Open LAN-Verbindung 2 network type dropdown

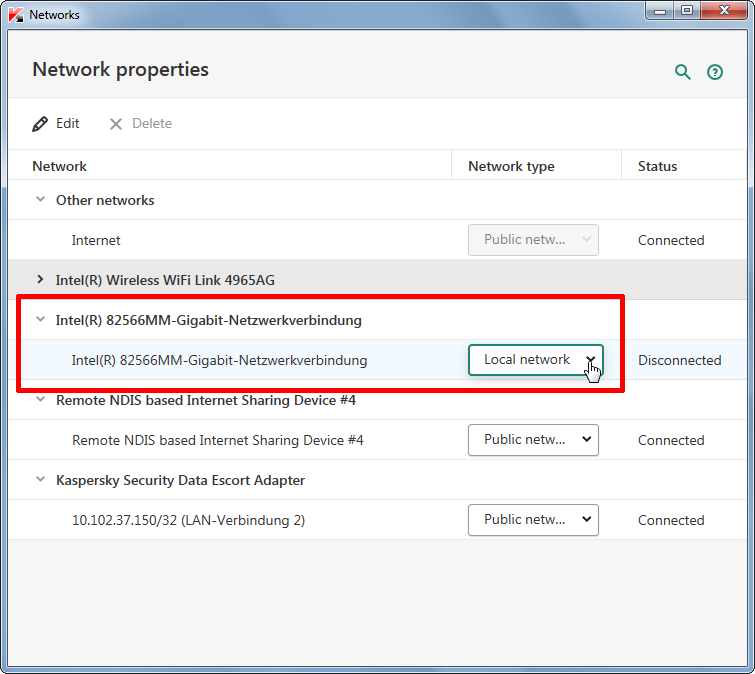point(533,520)
